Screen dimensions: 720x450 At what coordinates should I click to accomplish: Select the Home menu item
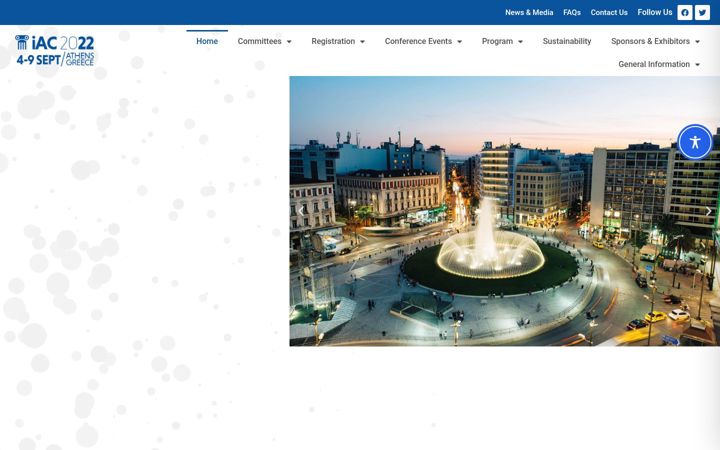pos(207,41)
